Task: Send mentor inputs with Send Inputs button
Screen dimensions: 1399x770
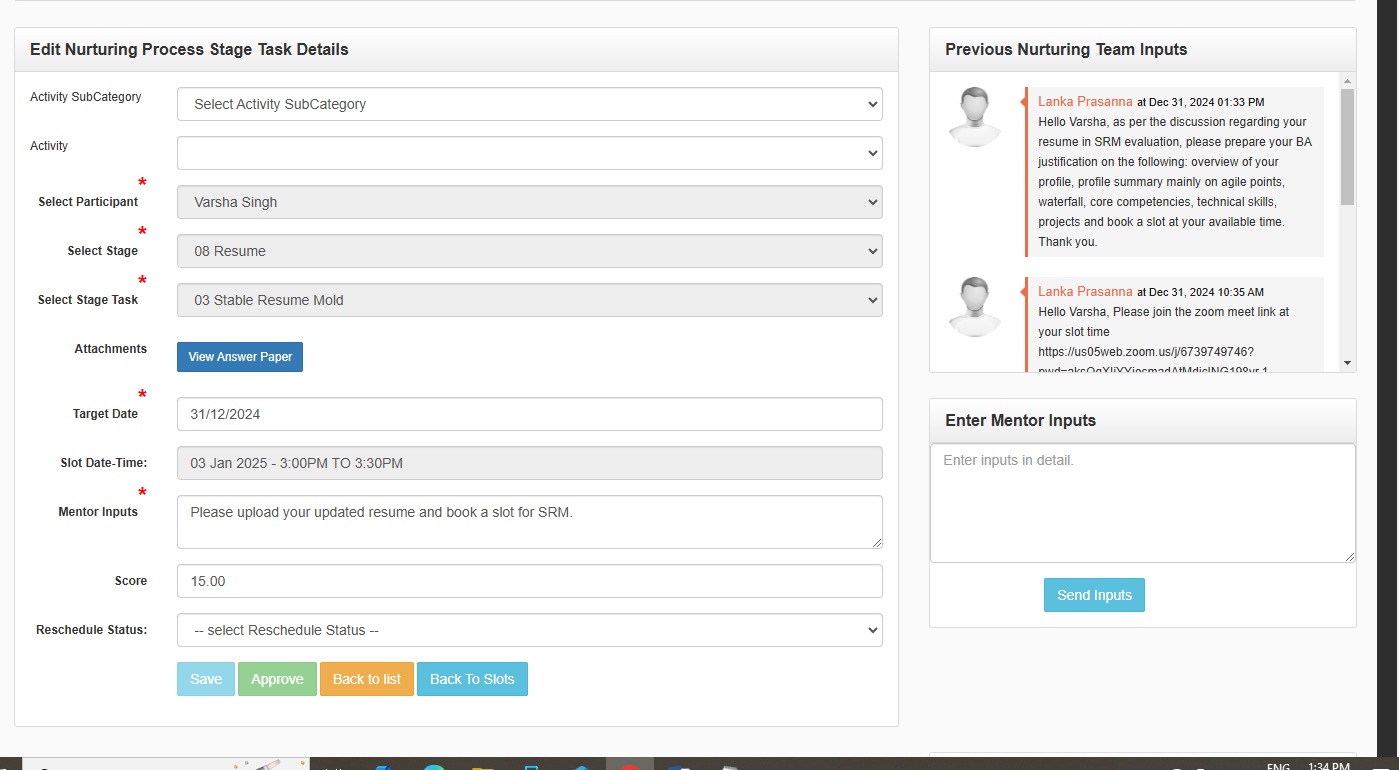Action: point(1094,595)
